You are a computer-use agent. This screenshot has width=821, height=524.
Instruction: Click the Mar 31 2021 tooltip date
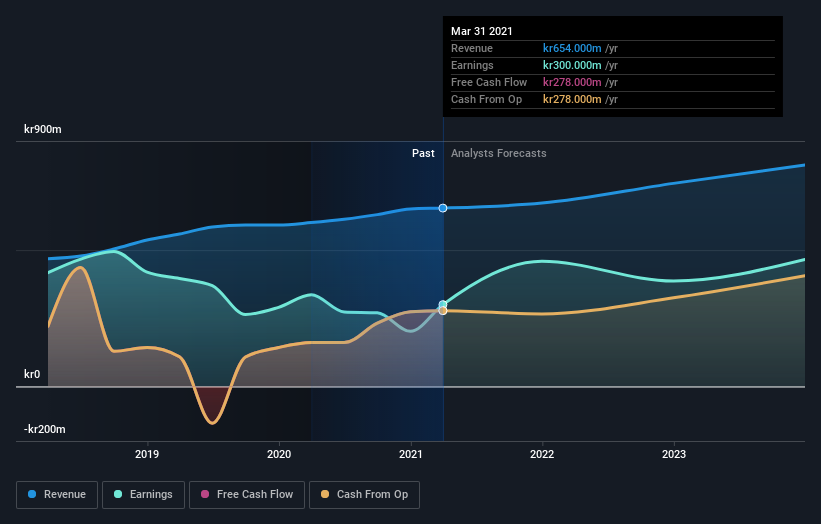click(x=482, y=31)
